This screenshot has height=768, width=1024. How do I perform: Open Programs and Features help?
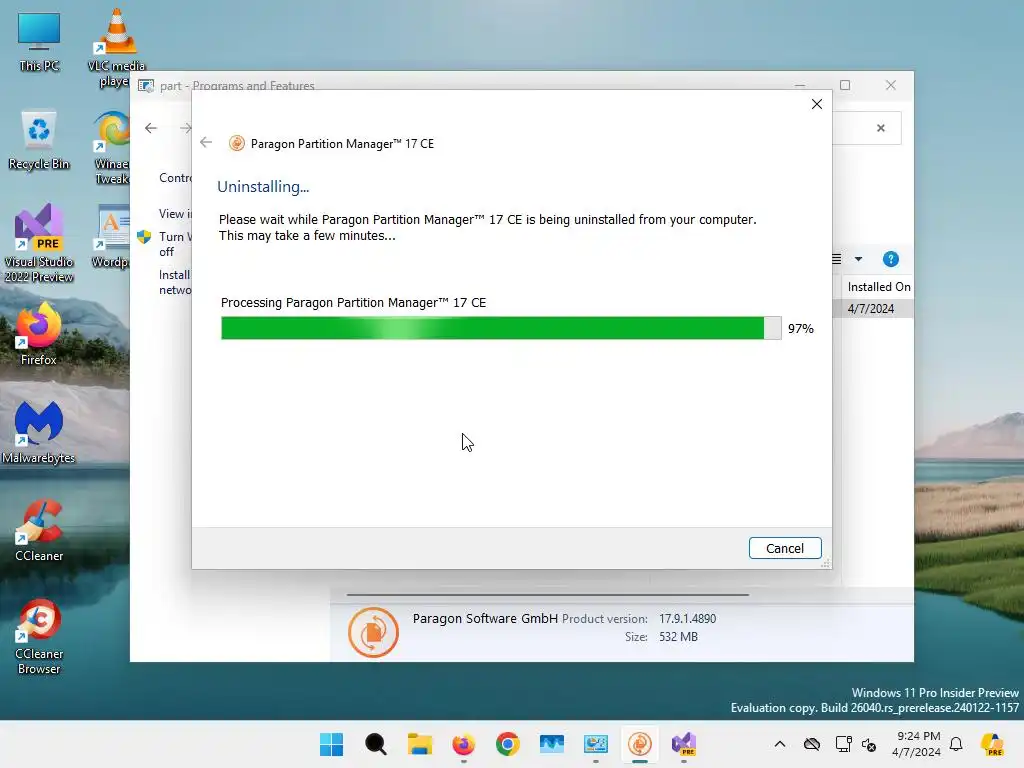[890, 259]
